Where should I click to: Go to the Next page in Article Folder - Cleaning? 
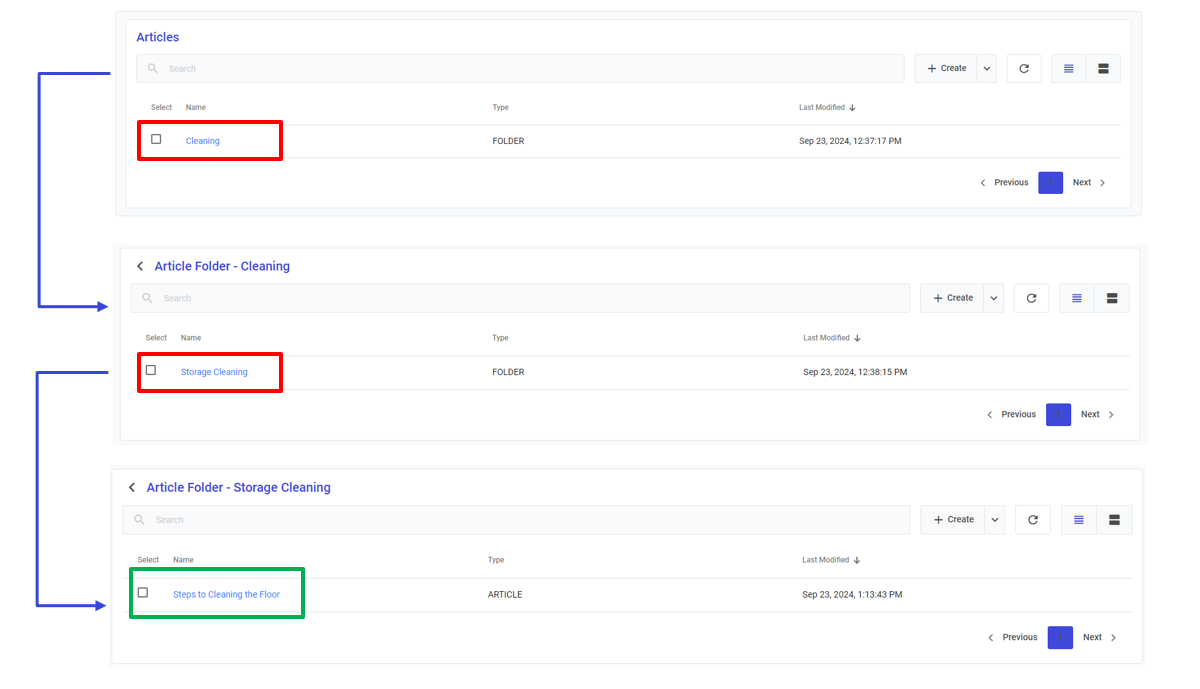point(1096,414)
